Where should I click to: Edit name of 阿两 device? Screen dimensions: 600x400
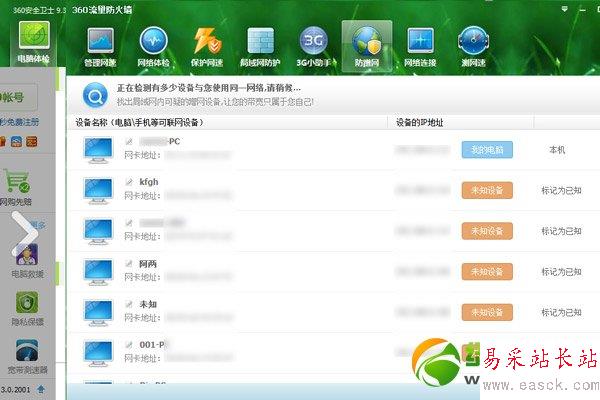pyautogui.click(x=129, y=263)
